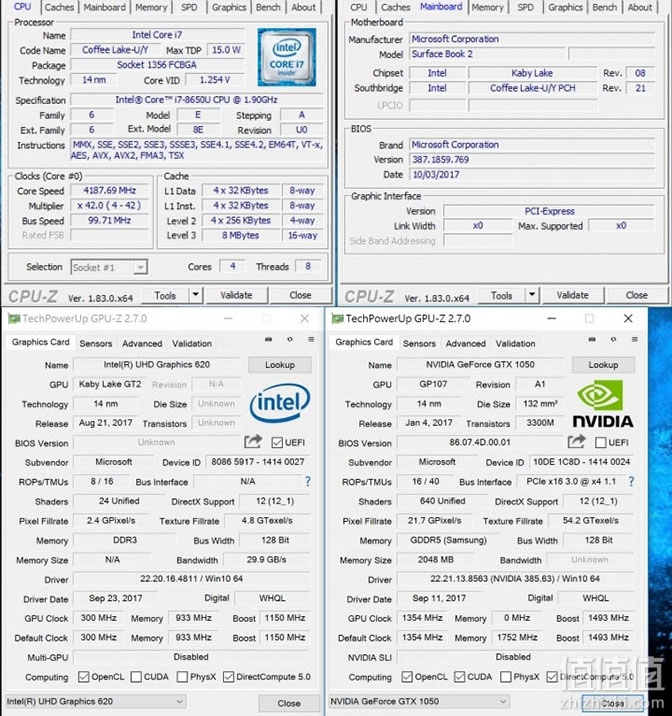Open the About tab in the right CPU-Z window
The width and height of the screenshot is (672, 716).
point(640,7)
